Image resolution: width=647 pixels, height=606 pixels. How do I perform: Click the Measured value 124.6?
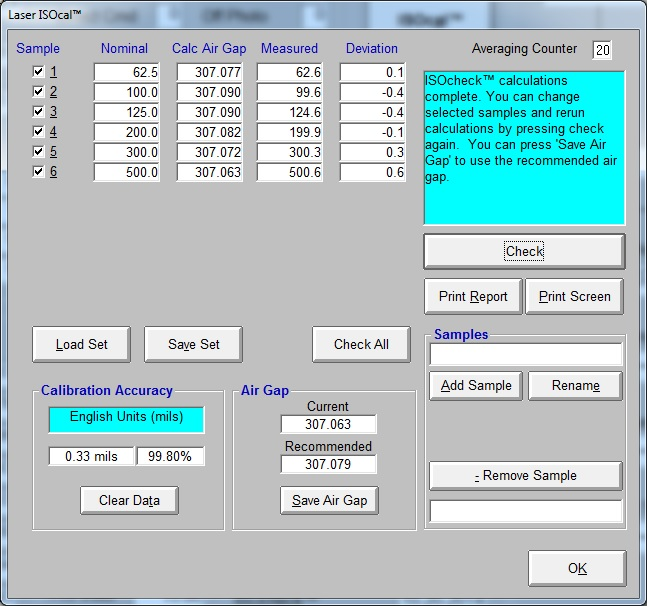290,112
